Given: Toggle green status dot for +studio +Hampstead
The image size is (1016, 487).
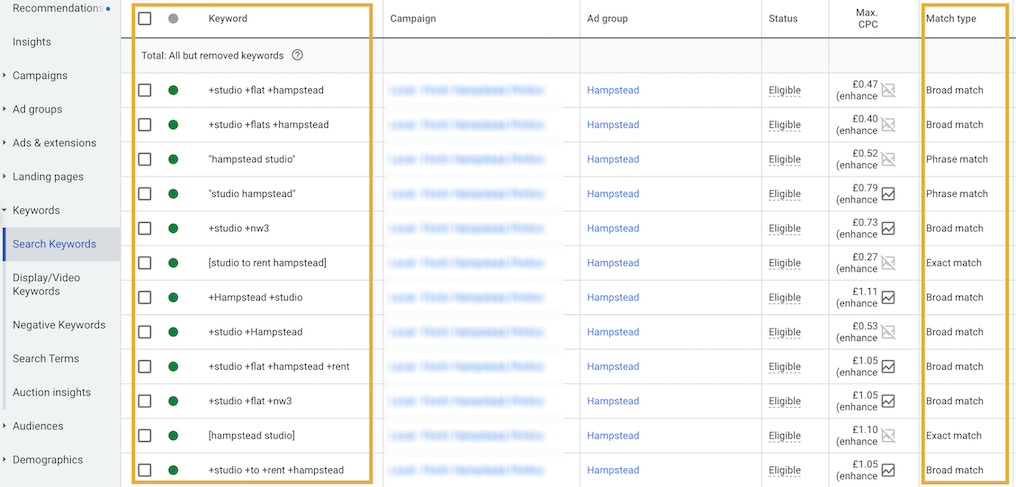Looking at the screenshot, I should 173,332.
